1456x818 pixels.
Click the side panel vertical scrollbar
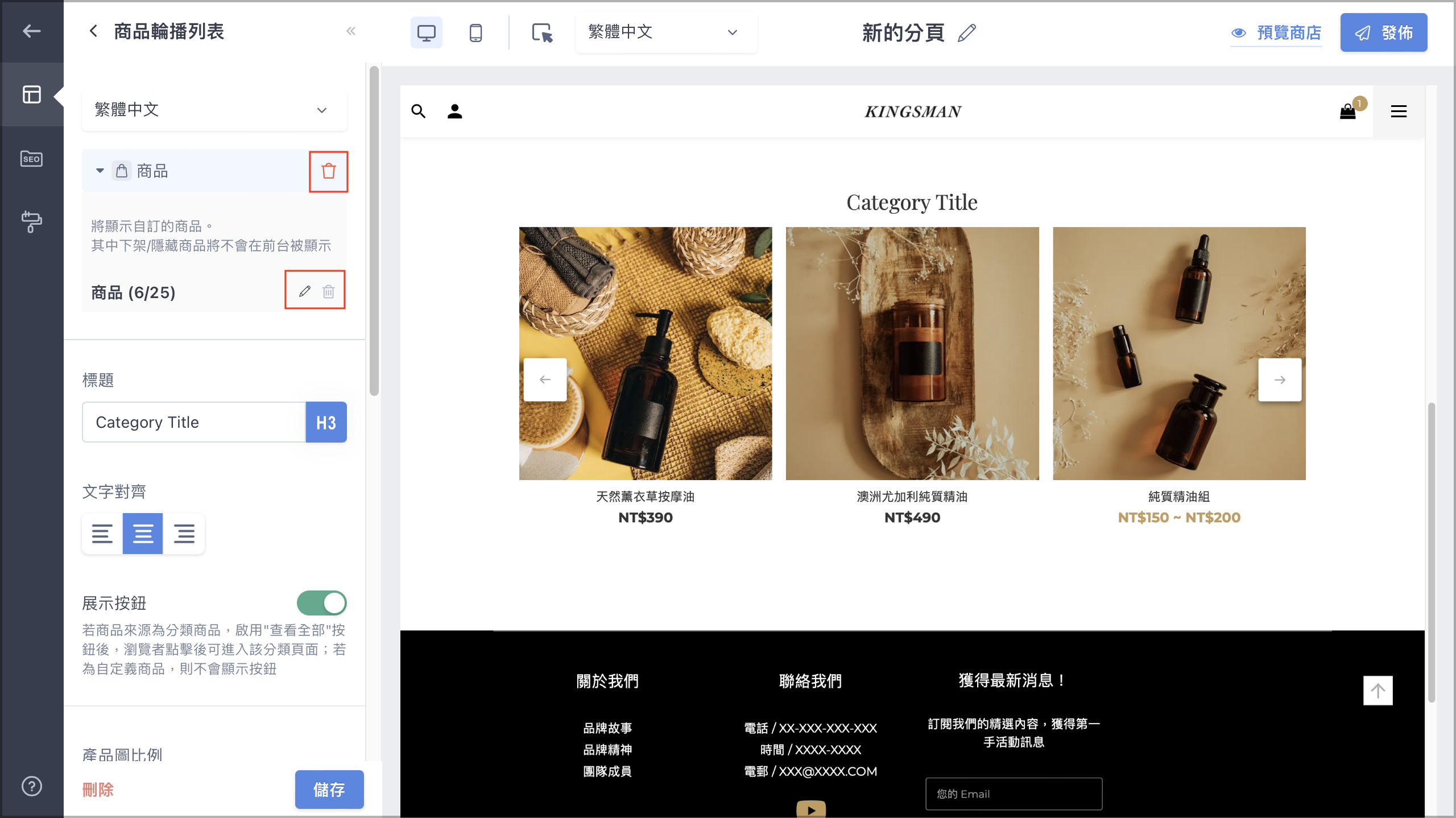[x=374, y=230]
